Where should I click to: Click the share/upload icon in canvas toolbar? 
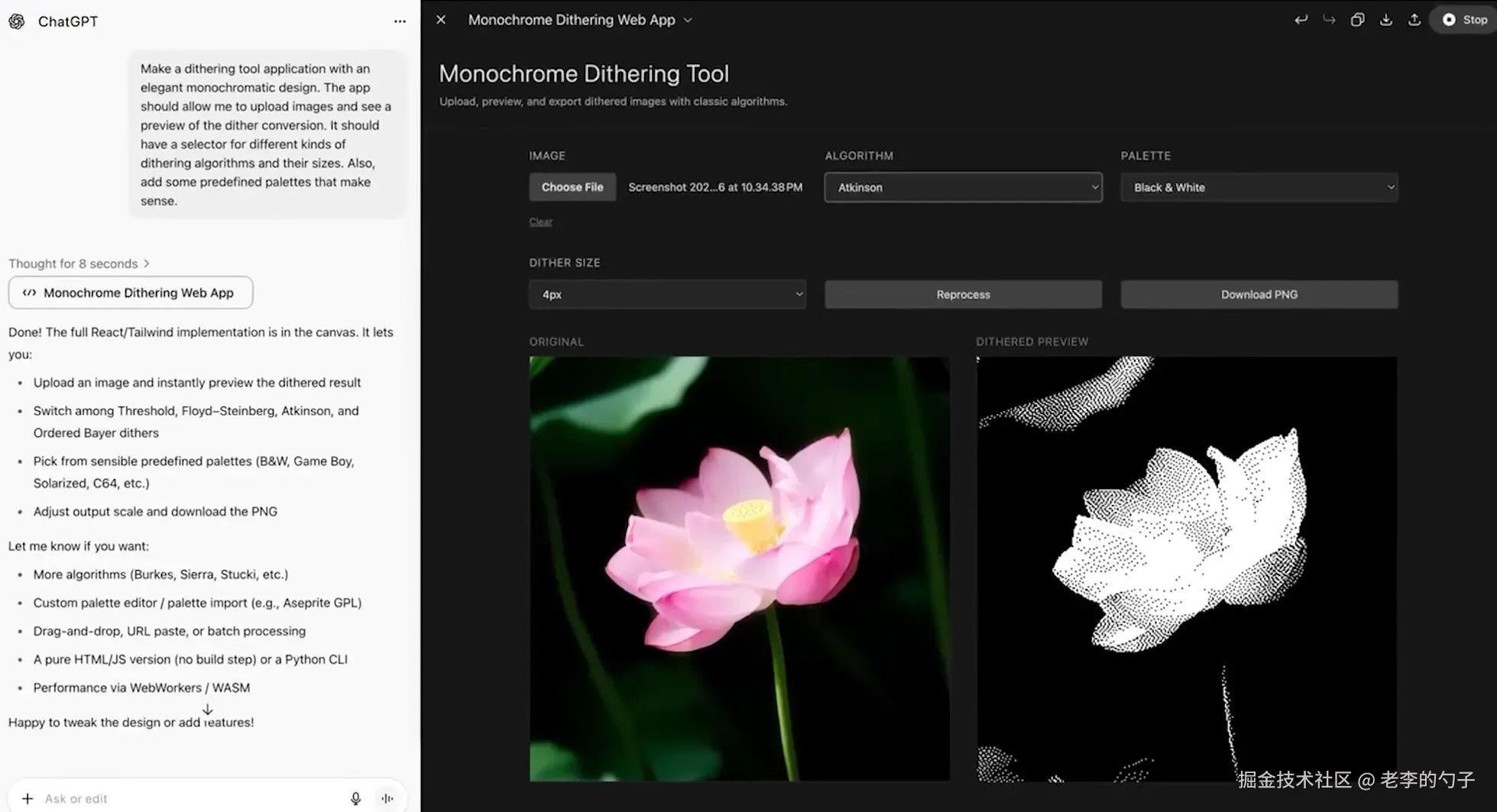1414,20
